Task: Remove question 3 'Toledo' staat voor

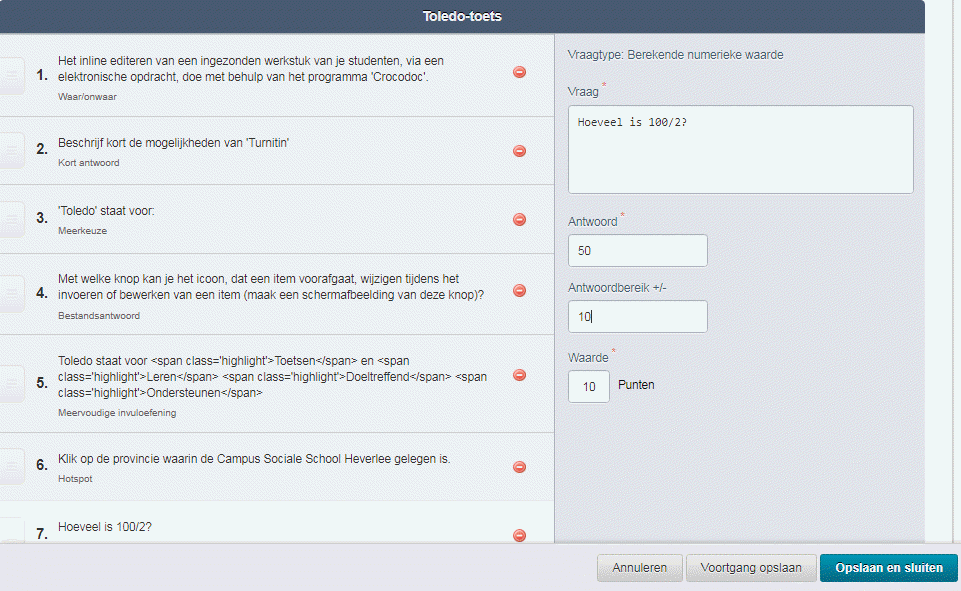Action: click(x=519, y=219)
